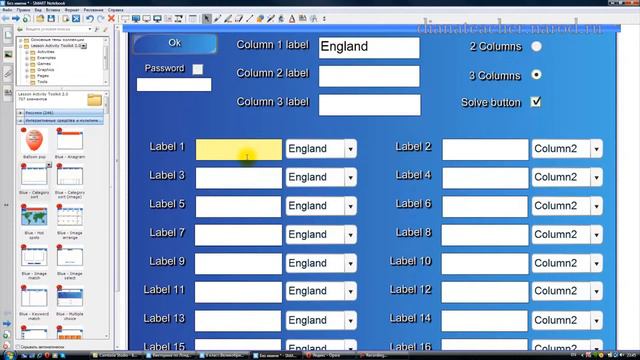This screenshot has width=640, height=360.
Task: Click the Ok button
Action: 175,43
